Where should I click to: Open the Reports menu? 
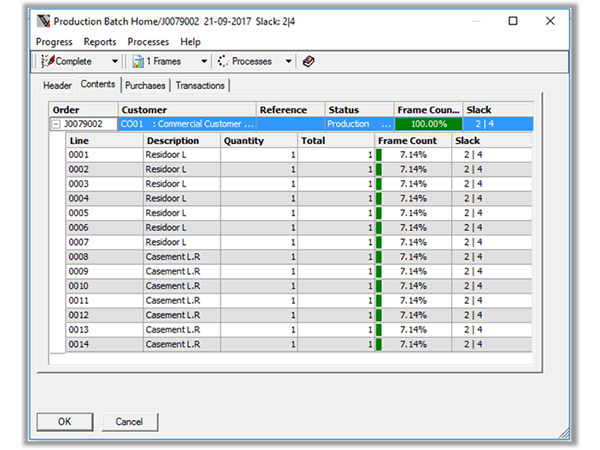pos(100,42)
